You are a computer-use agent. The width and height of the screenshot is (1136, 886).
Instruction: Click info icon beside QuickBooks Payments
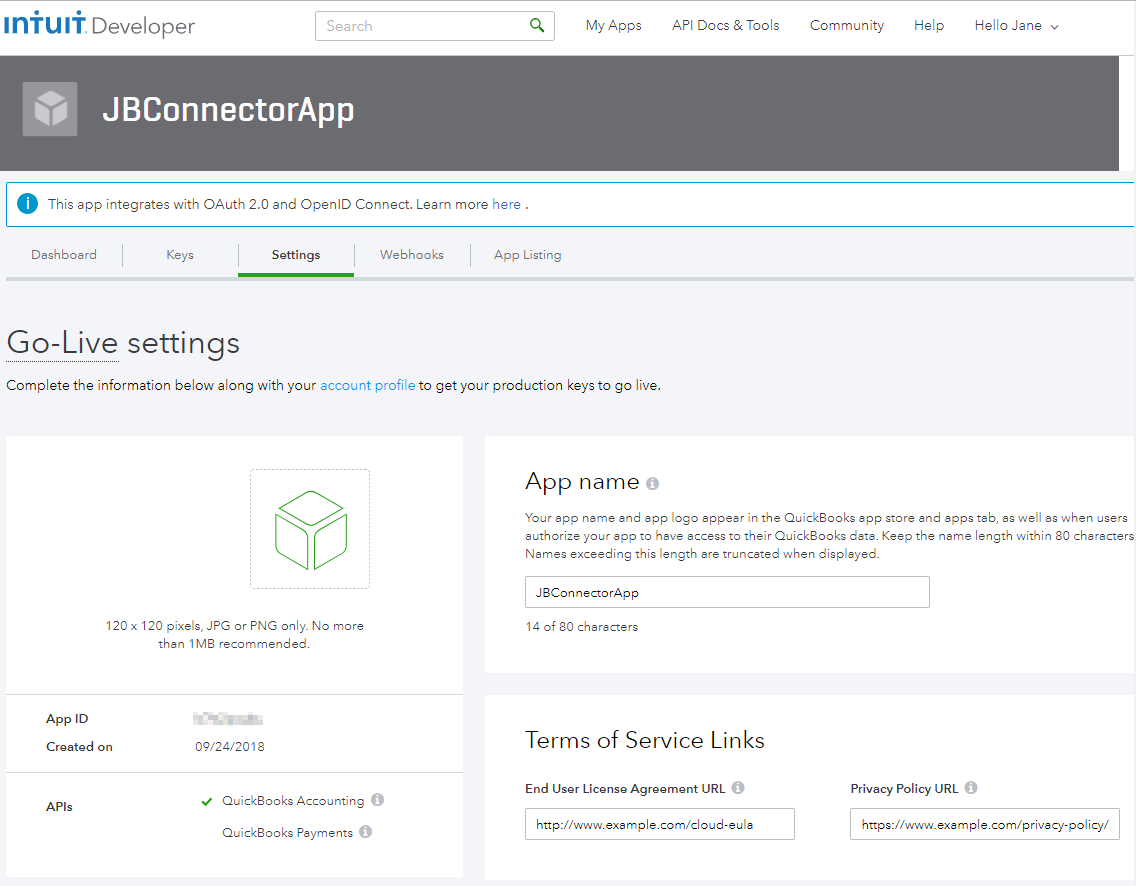[366, 832]
